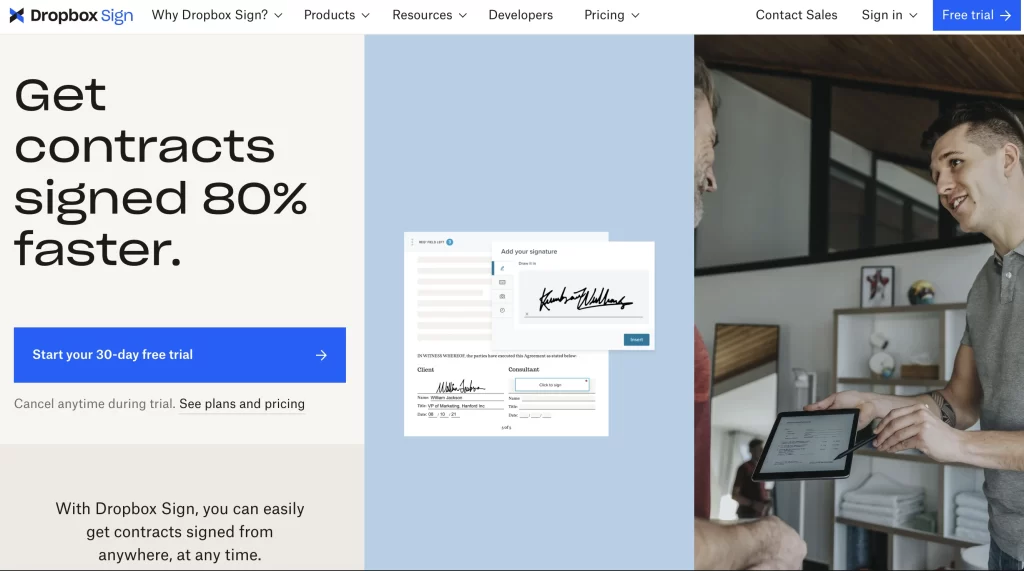The image size is (1024, 571).
Task: Expand the Products dropdown chevron
Action: pyautogui.click(x=365, y=15)
